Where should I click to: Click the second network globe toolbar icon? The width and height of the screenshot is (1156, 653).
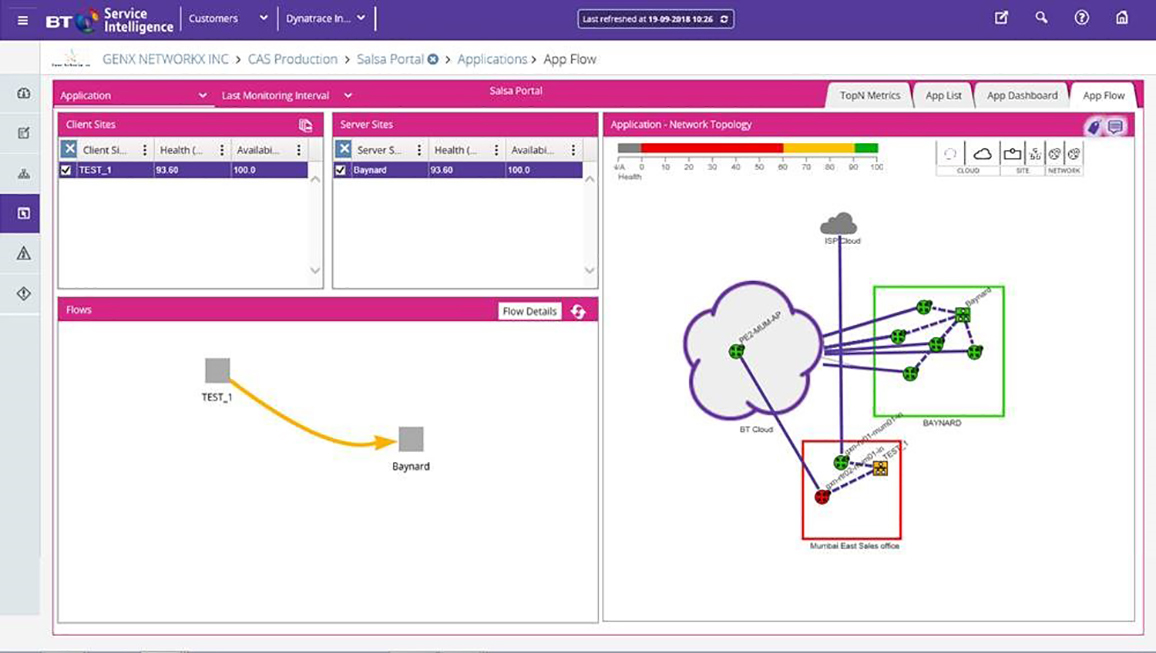[1074, 153]
